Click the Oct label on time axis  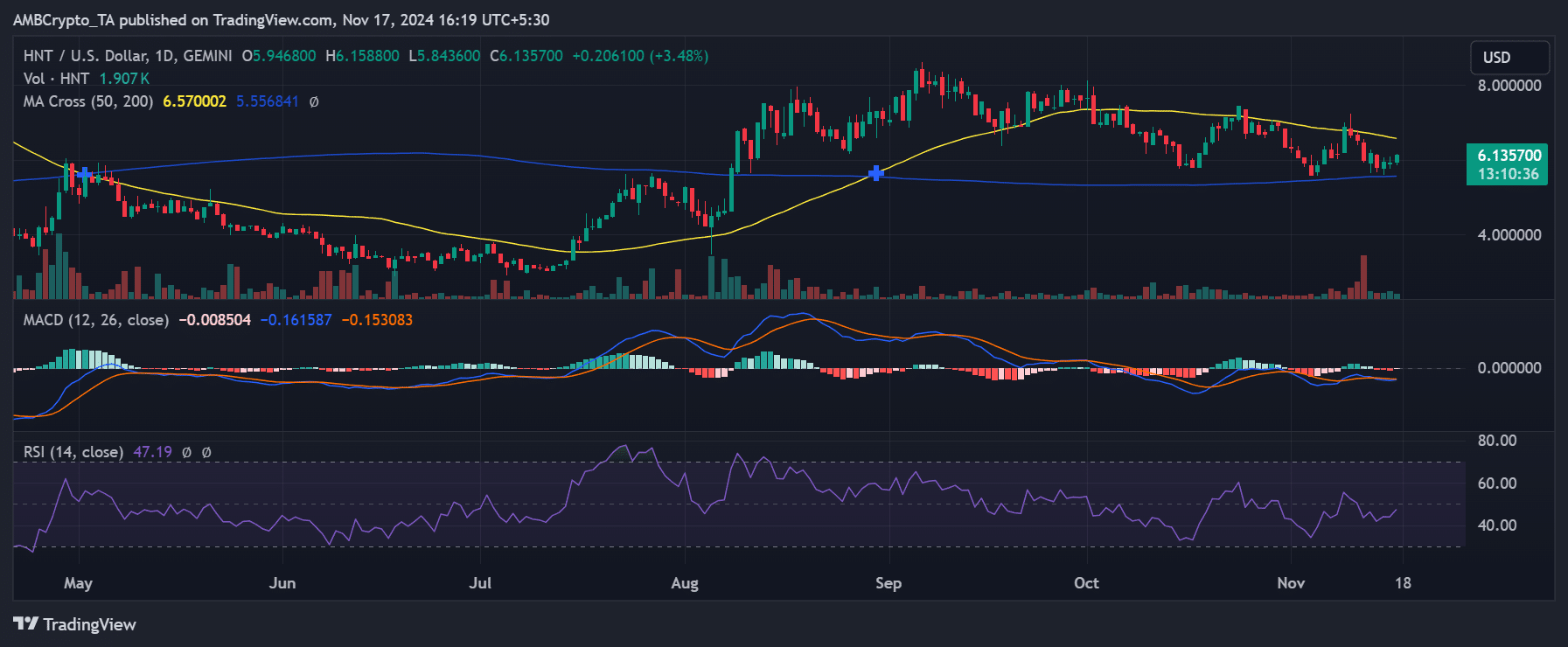[x=1086, y=583]
